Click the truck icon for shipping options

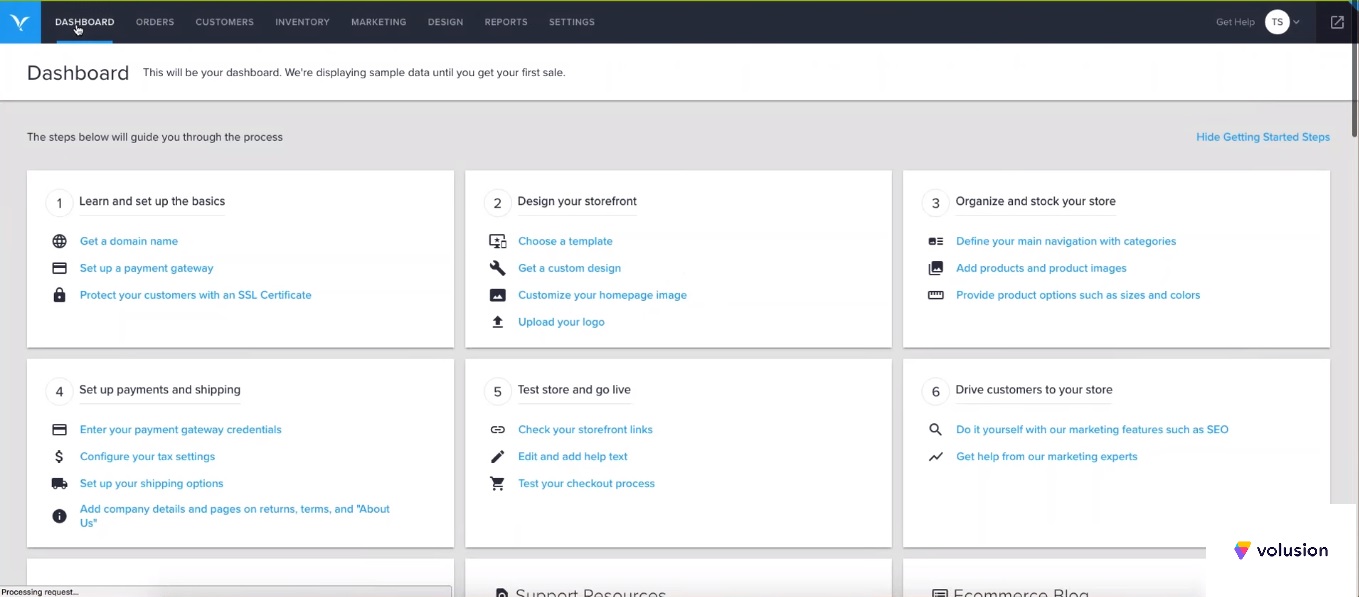tap(59, 483)
